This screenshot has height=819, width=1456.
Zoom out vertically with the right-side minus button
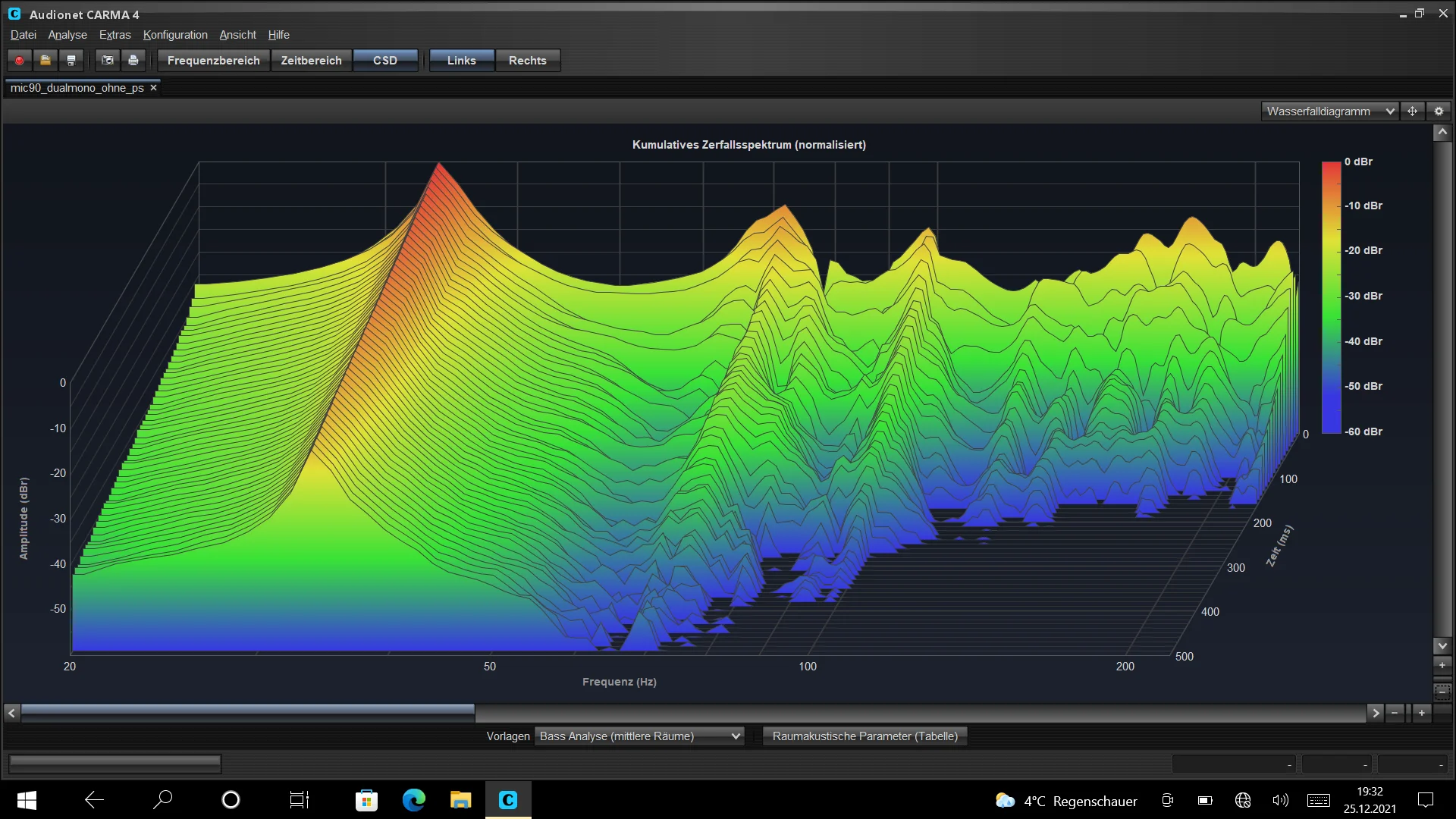click(1442, 691)
